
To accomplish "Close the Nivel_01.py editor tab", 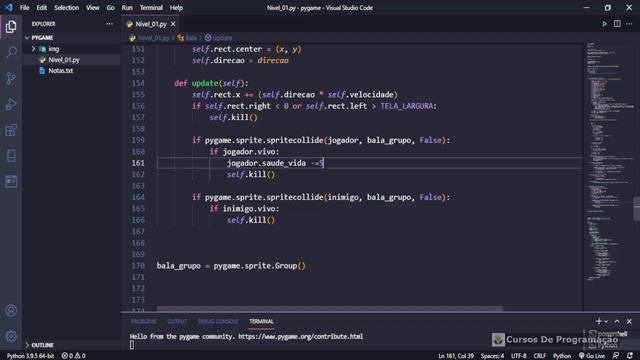I will tap(173, 24).
